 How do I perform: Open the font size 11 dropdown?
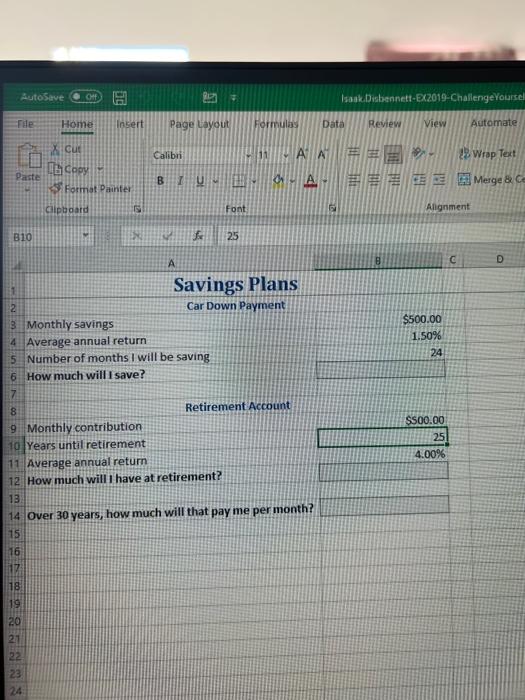(286, 155)
